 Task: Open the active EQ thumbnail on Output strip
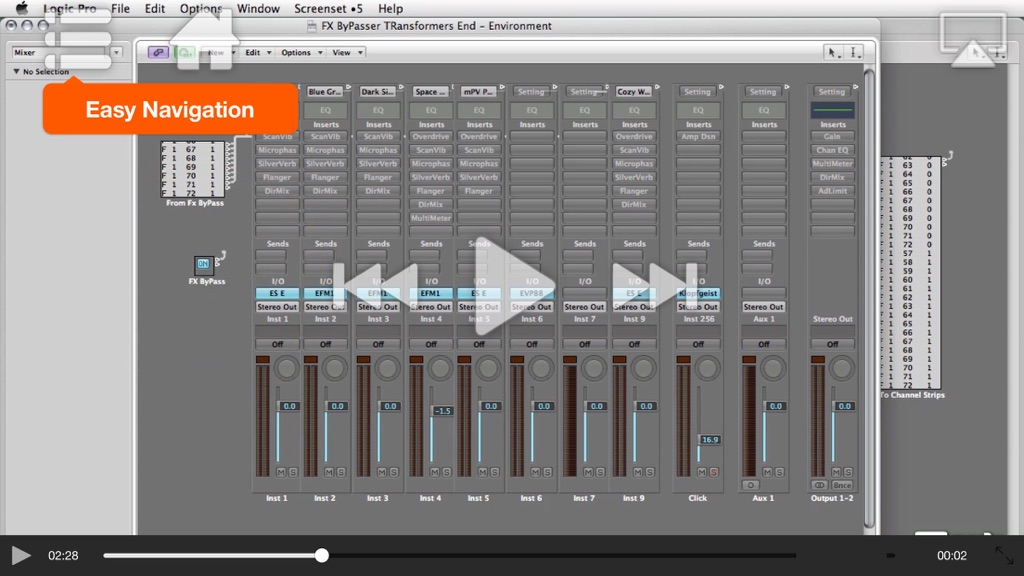click(x=832, y=110)
